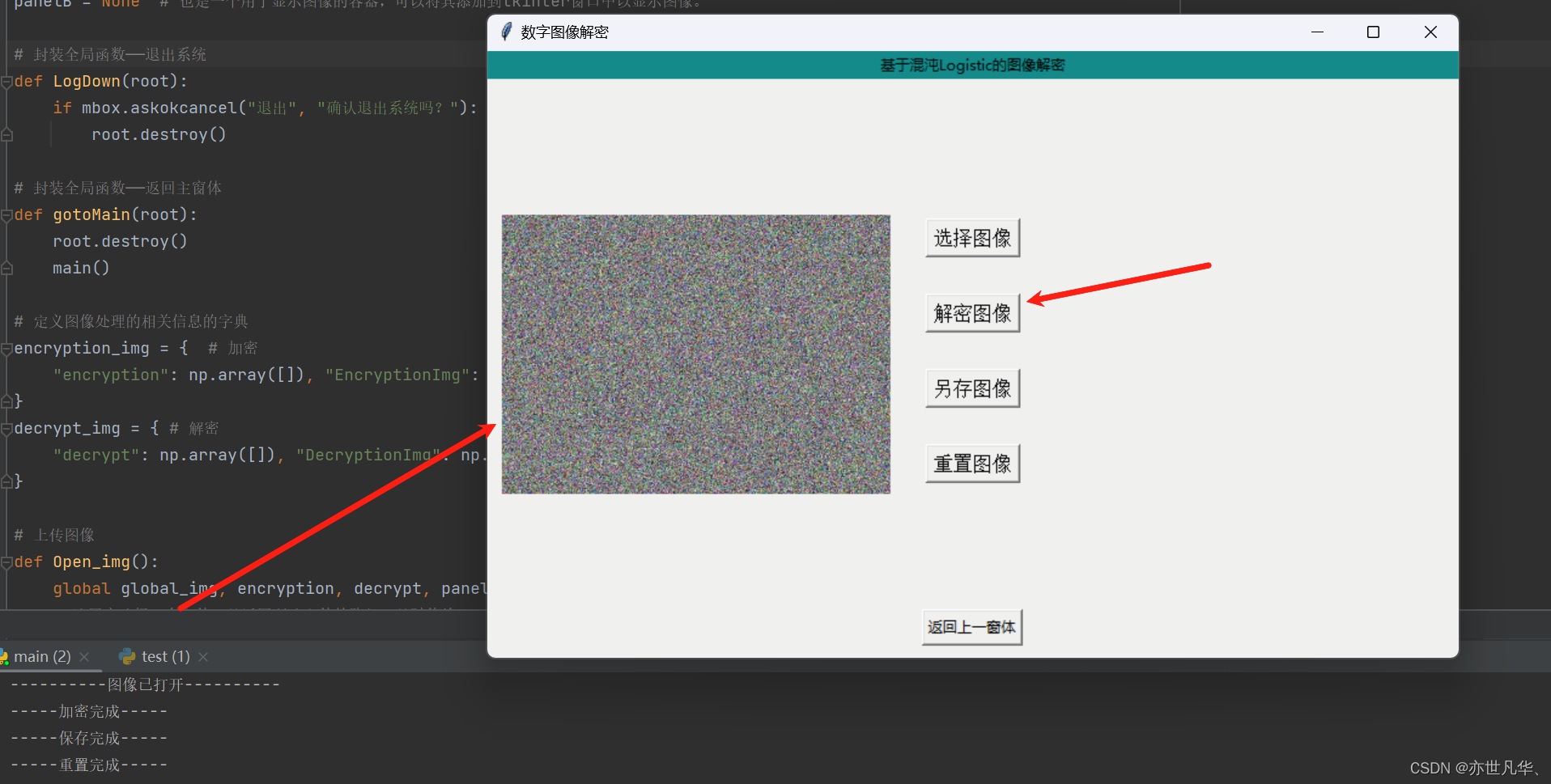Switch to the main (2) run tab
This screenshot has width=1551, height=784.
coord(42,656)
